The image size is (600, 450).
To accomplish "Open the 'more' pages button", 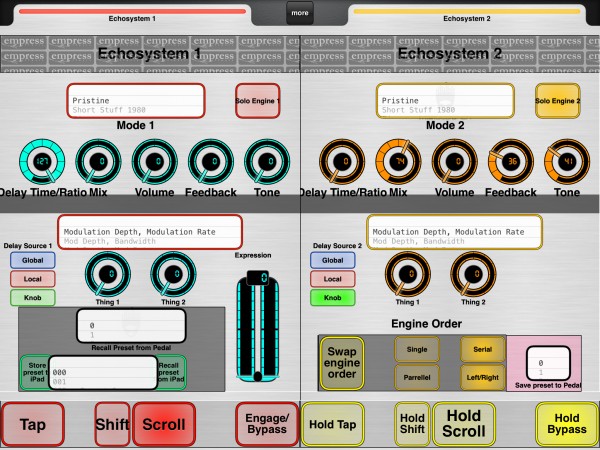I will pos(300,13).
